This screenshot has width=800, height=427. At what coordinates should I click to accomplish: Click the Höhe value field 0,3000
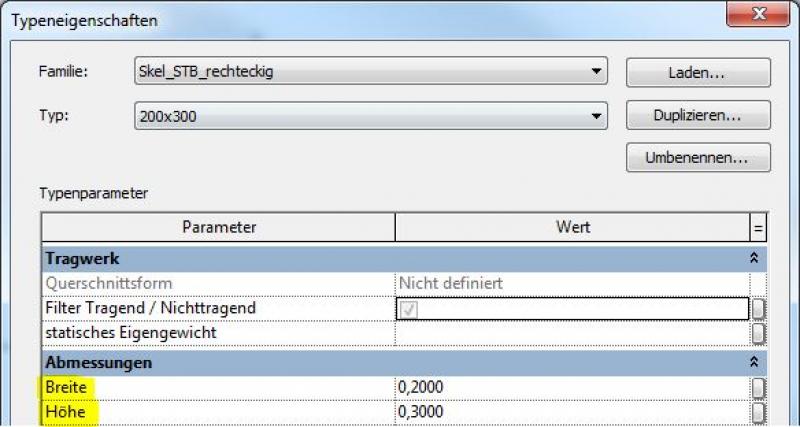click(x=570, y=412)
